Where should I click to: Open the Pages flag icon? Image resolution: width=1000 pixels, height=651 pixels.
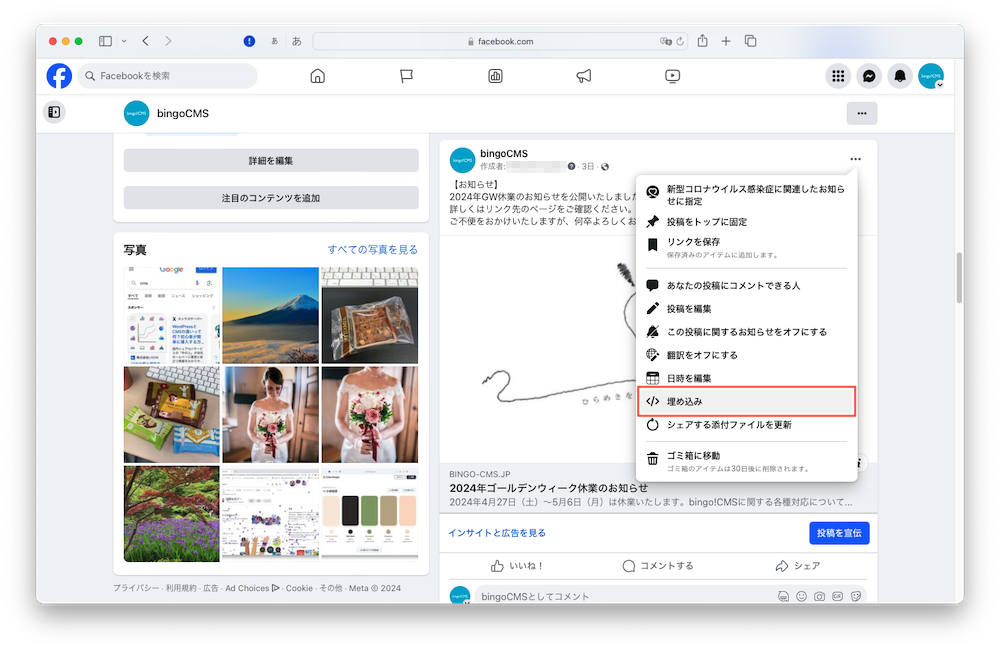(406, 76)
